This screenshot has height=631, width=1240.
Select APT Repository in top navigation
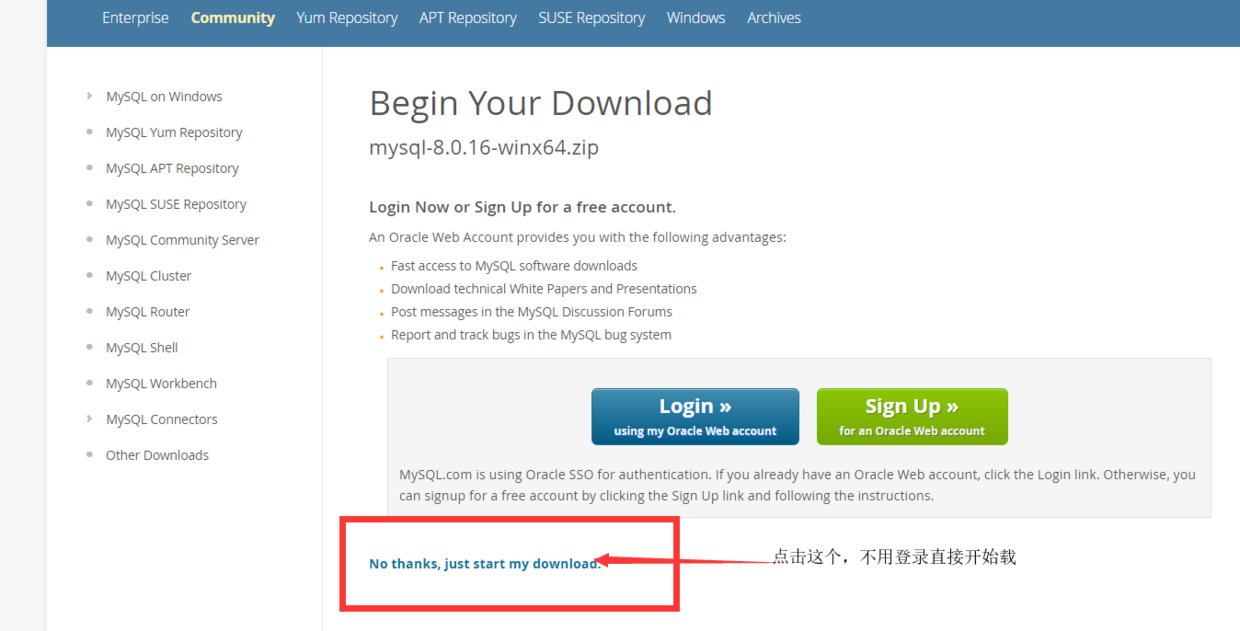[x=468, y=18]
